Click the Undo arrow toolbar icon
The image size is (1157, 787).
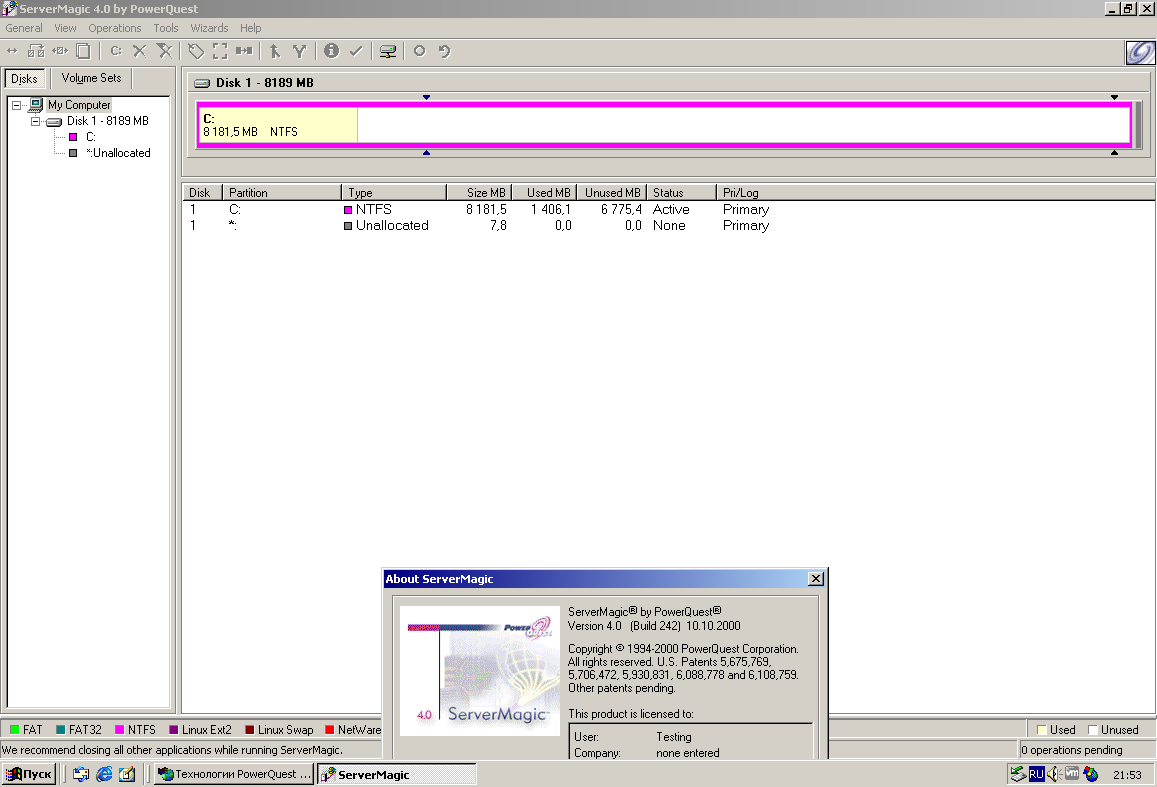[445, 51]
